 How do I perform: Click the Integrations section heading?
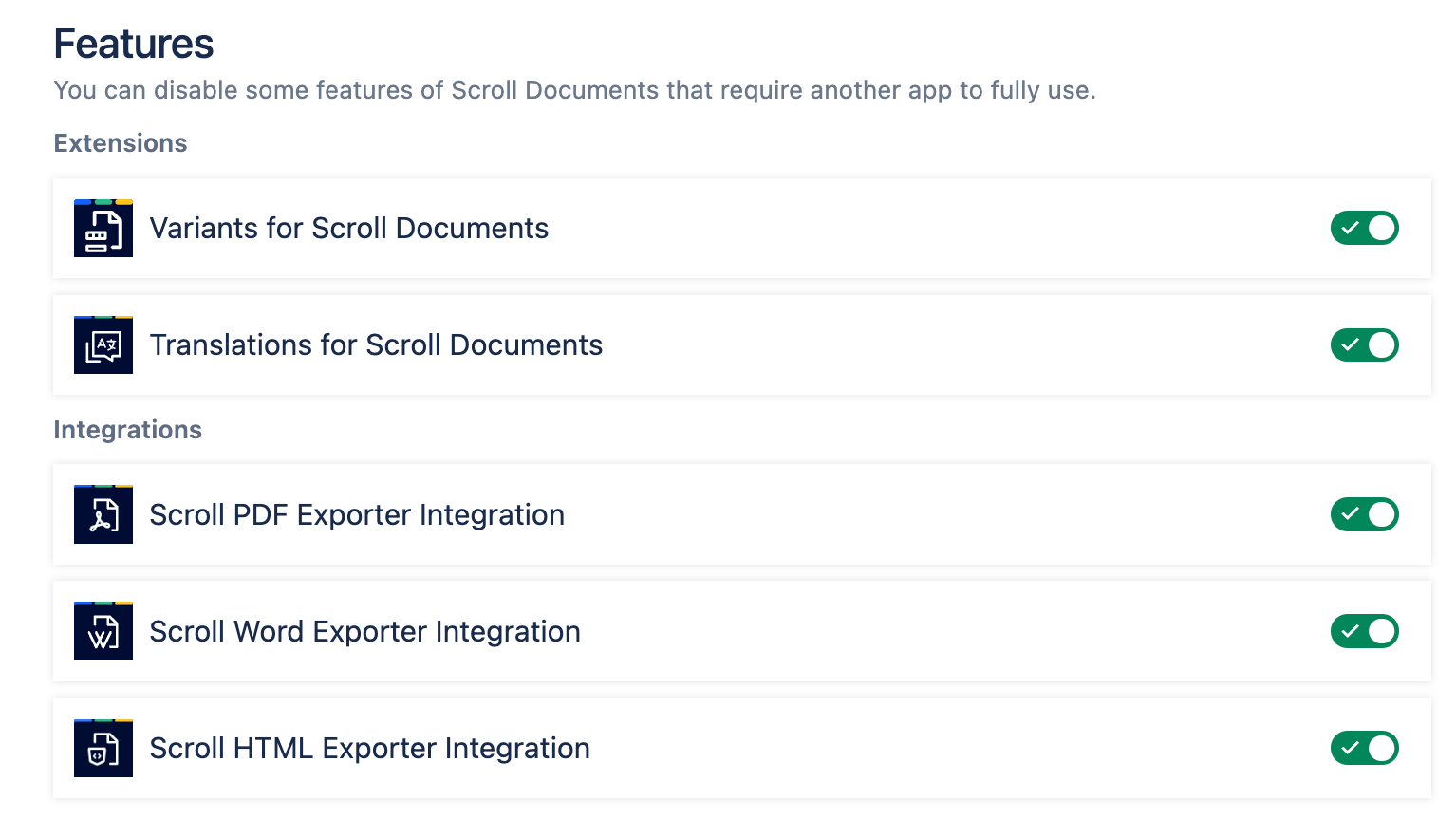click(x=127, y=430)
